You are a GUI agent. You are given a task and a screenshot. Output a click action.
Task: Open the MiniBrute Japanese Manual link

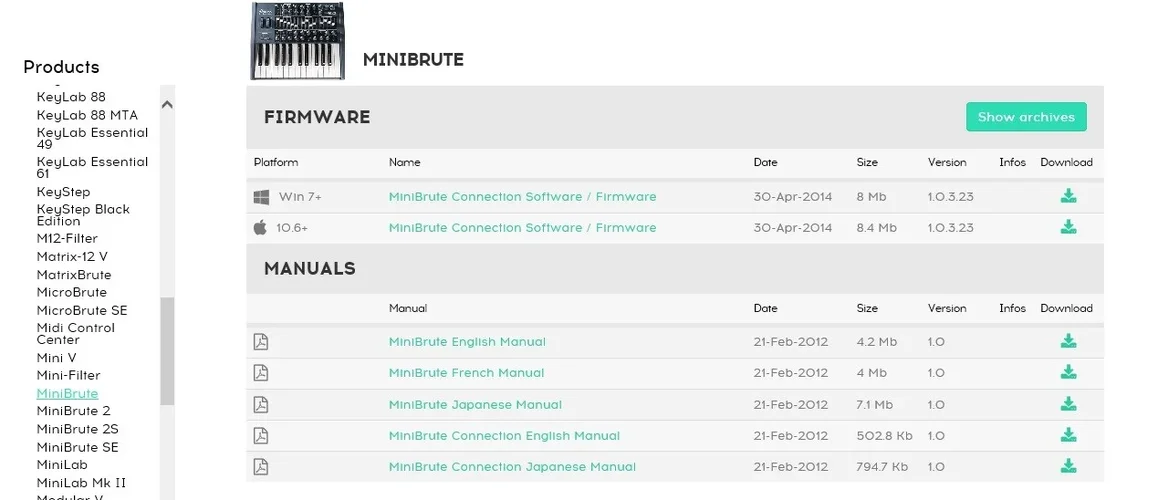tap(475, 405)
